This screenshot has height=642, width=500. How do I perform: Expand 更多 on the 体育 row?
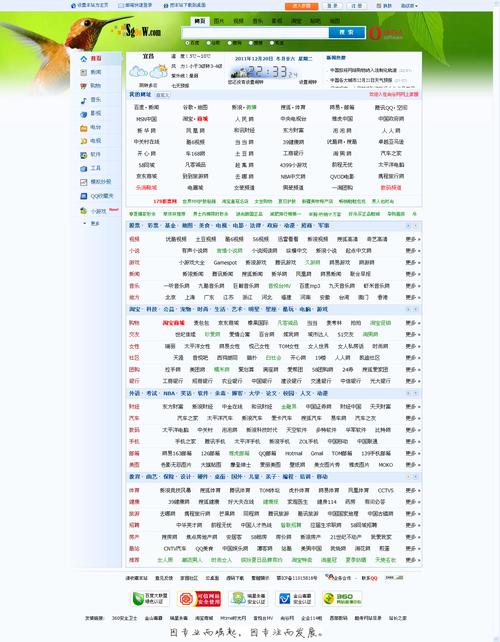coord(412,490)
